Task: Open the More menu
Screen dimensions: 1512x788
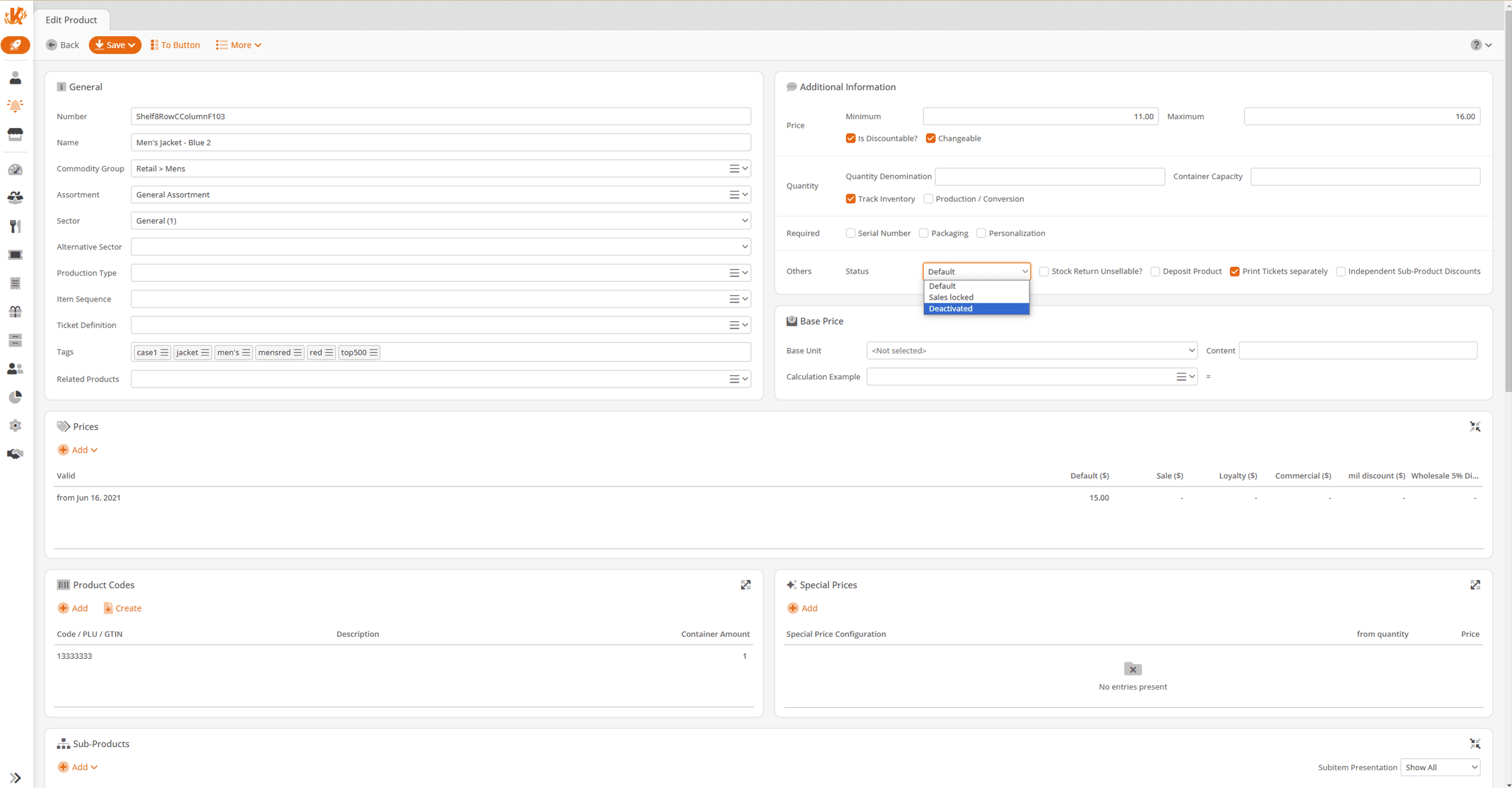Action: 239,45
